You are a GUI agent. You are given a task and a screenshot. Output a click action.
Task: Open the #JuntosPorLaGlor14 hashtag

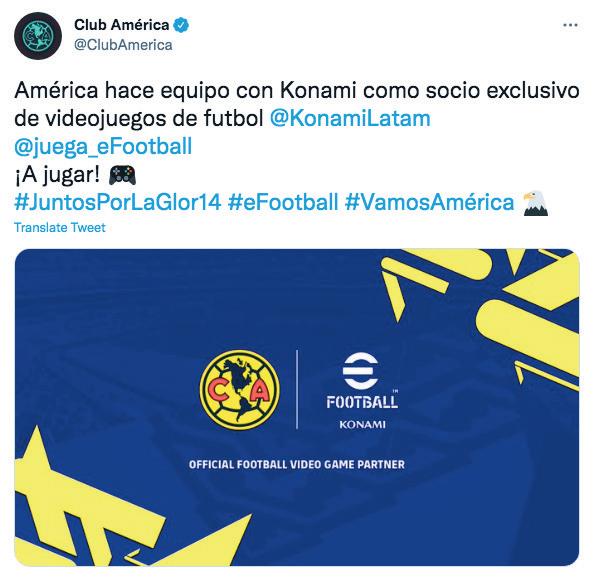[118, 202]
